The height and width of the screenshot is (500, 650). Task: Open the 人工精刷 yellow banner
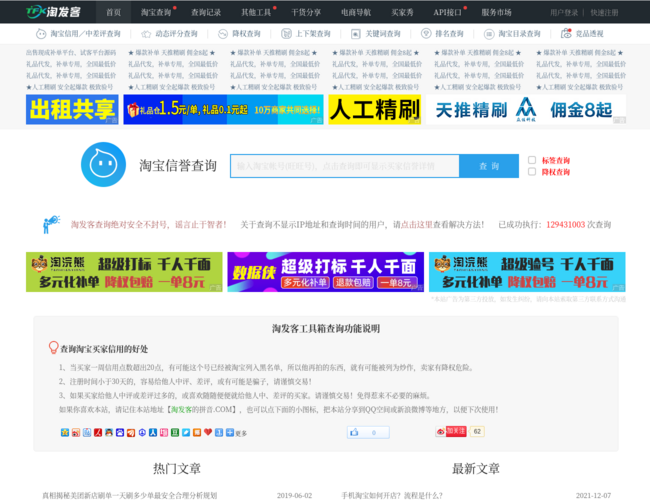pyautogui.click(x=375, y=109)
